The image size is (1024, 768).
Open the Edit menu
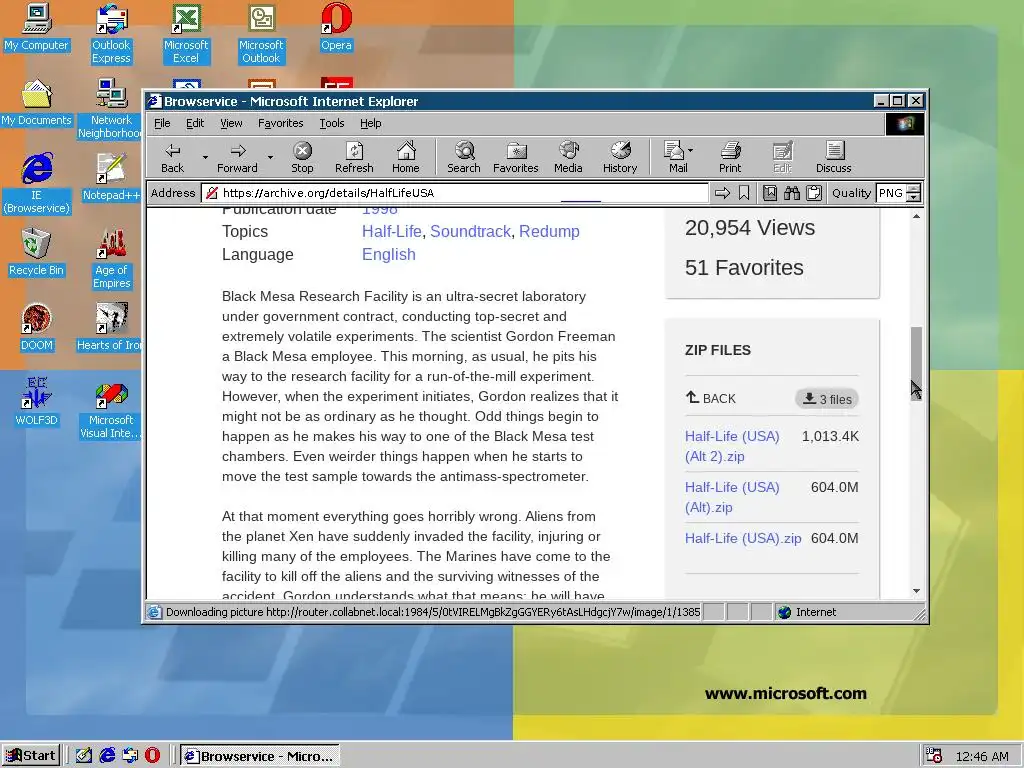(195, 123)
